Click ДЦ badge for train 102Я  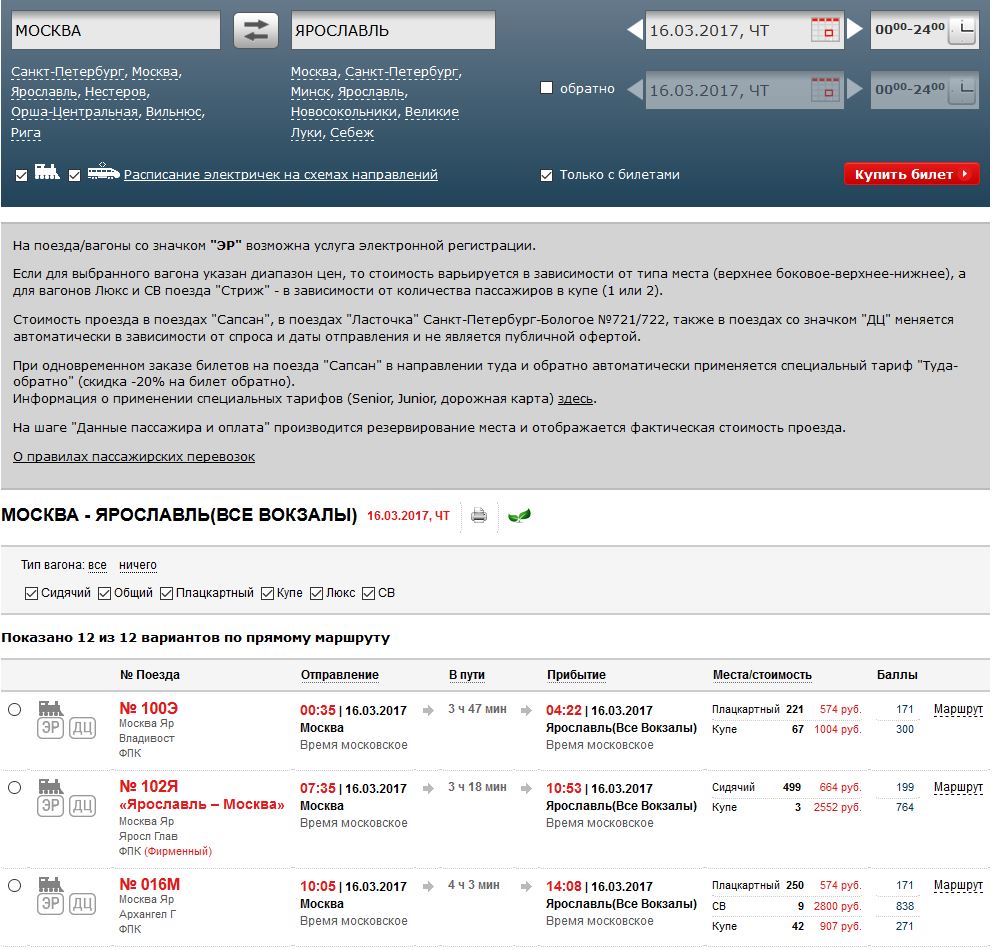82,807
